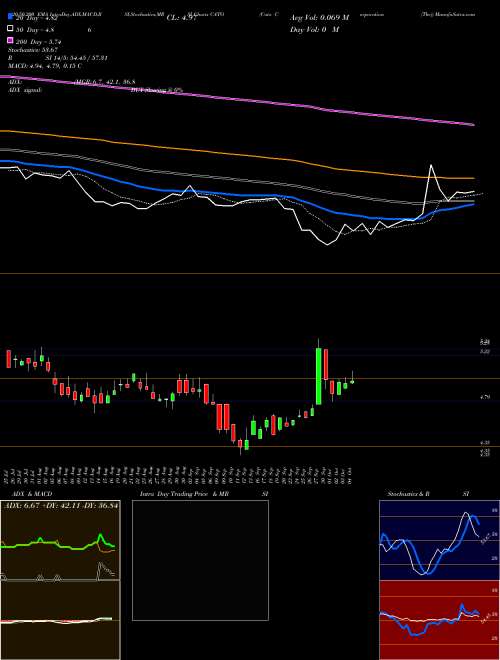
Task: Click the white 50 Day legend swatch
Action: [x=10, y=29]
